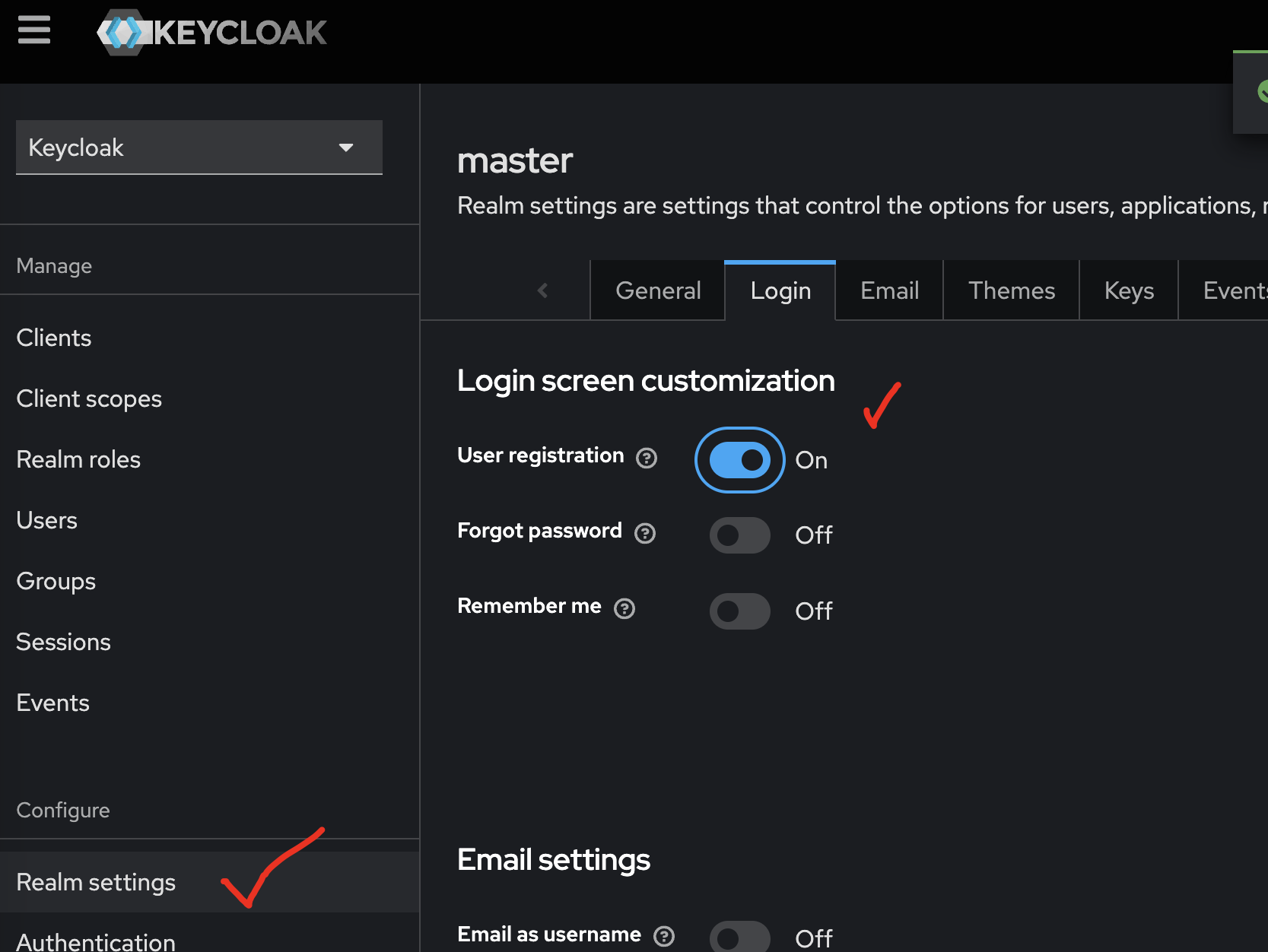Open the Keys tab

pyautogui.click(x=1129, y=290)
